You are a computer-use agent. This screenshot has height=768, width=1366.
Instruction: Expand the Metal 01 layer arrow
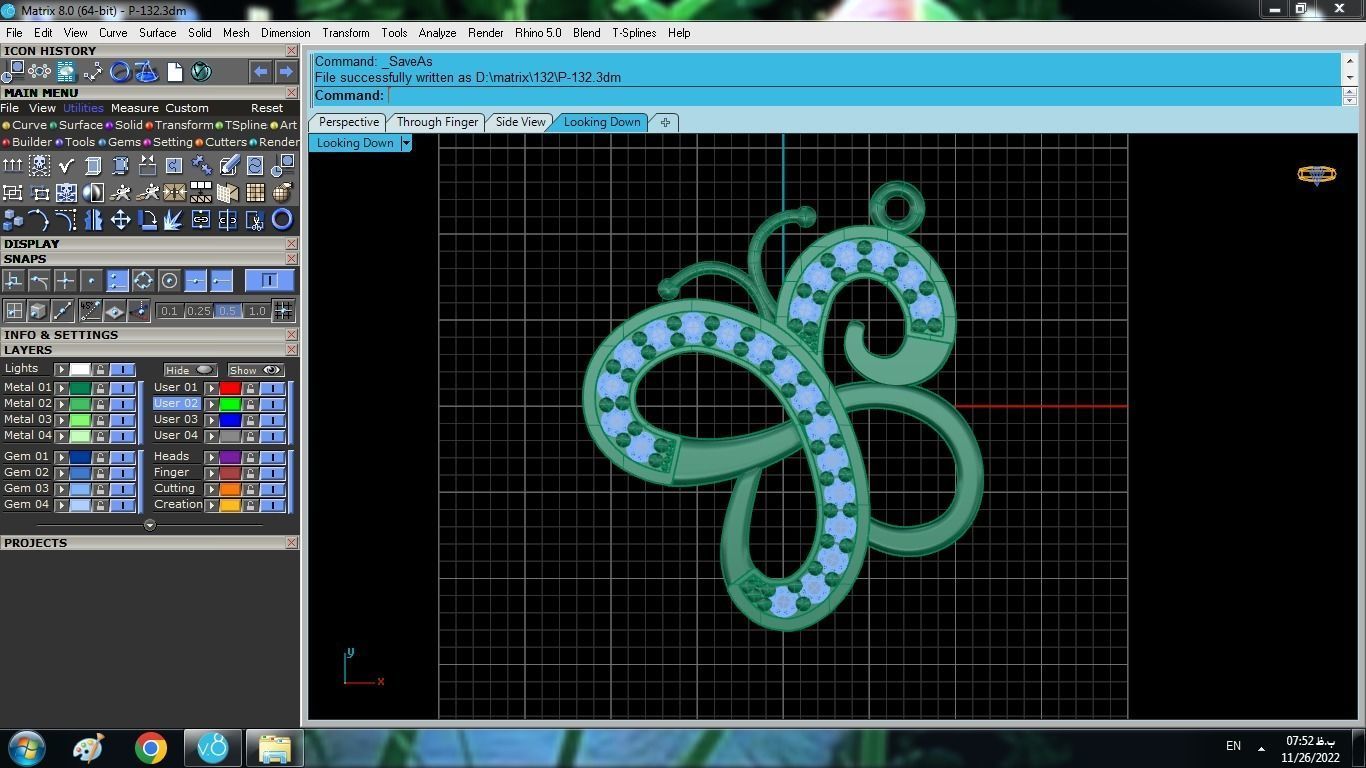click(61, 388)
